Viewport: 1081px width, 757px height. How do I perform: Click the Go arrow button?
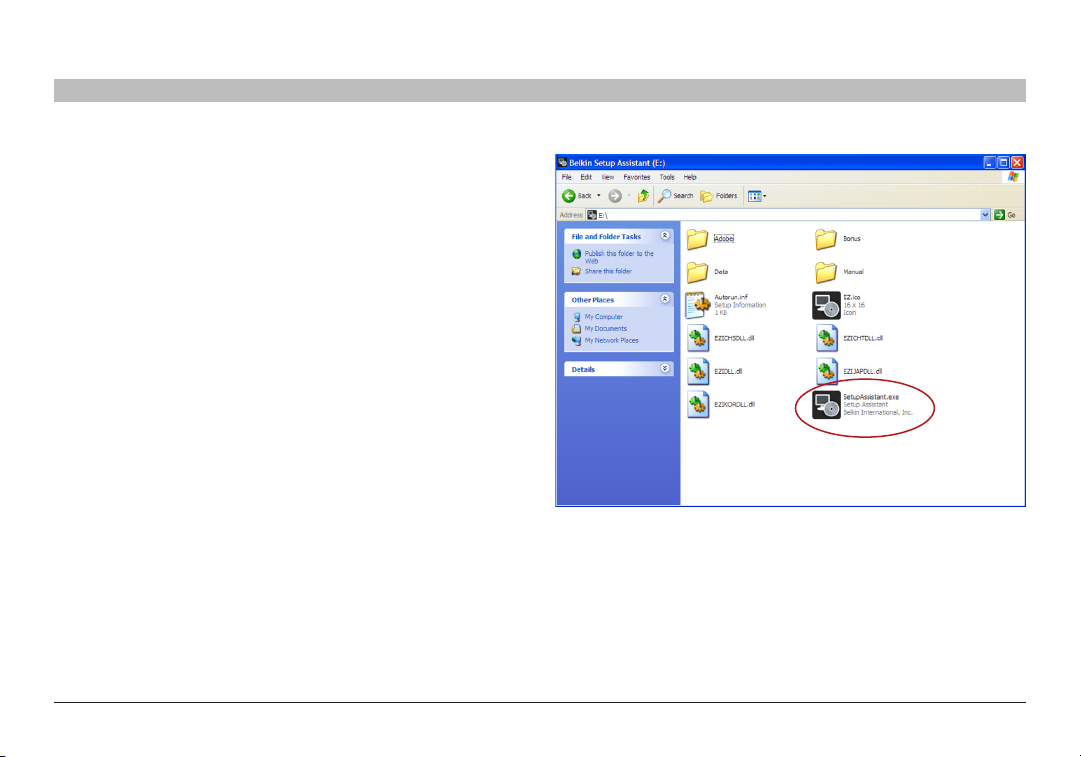pos(999,215)
